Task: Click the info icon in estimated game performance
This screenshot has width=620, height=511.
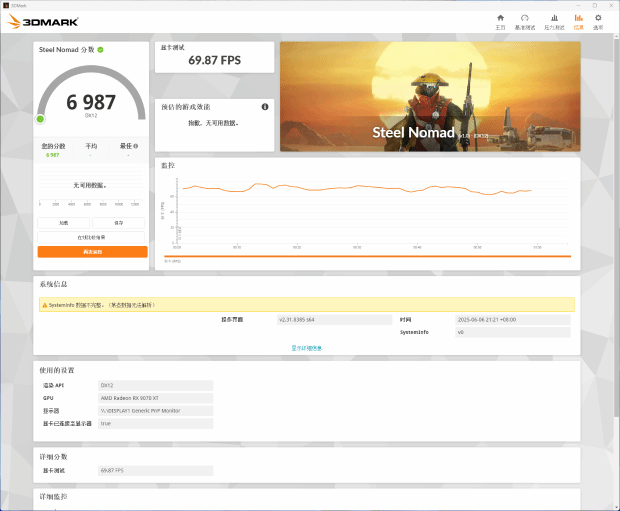Action: click(265, 107)
